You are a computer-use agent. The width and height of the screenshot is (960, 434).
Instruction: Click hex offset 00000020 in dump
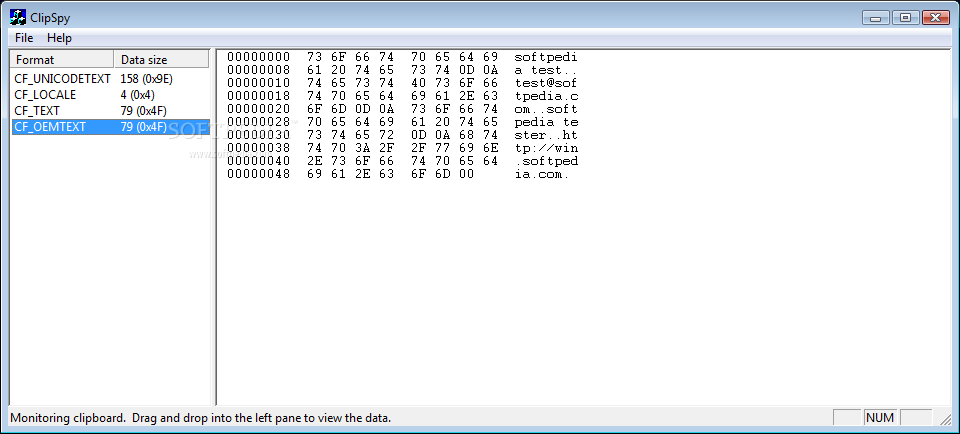coord(258,109)
